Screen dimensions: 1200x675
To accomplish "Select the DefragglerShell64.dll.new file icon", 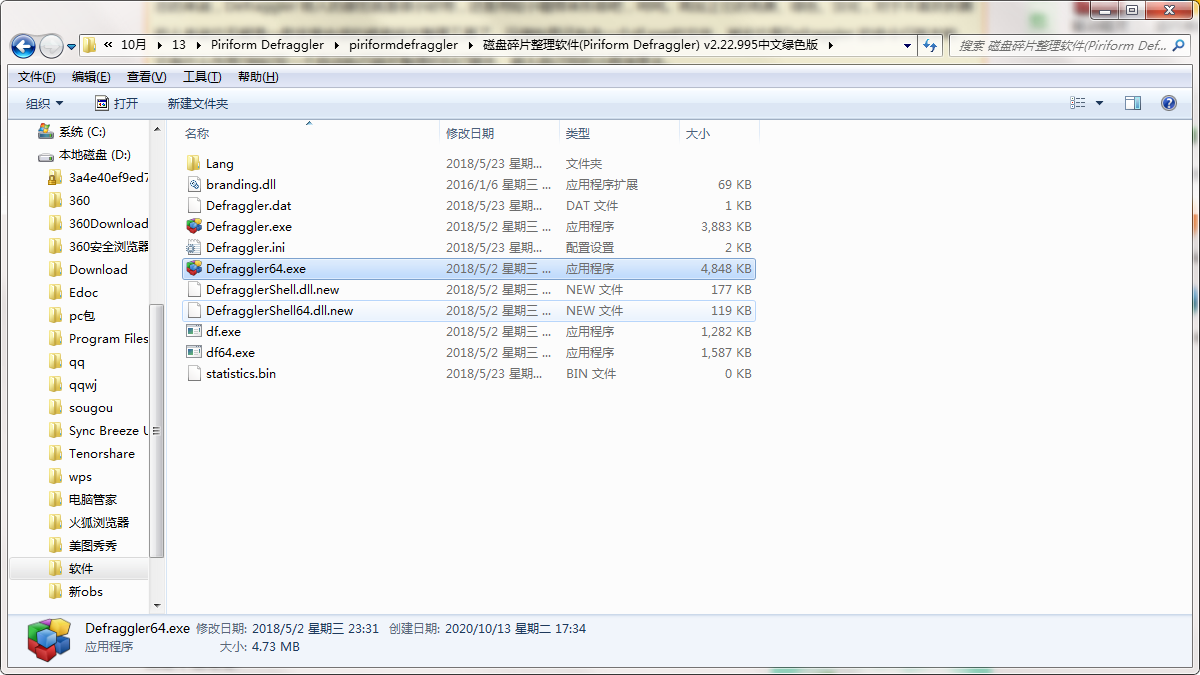I will [194, 311].
